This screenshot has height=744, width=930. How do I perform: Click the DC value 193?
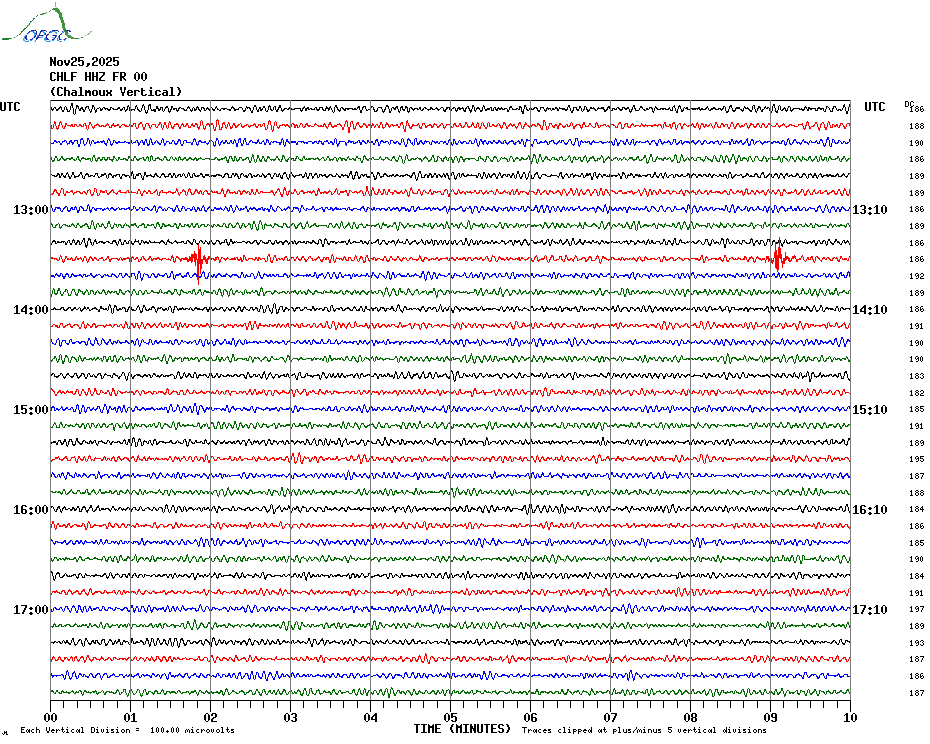(917, 643)
